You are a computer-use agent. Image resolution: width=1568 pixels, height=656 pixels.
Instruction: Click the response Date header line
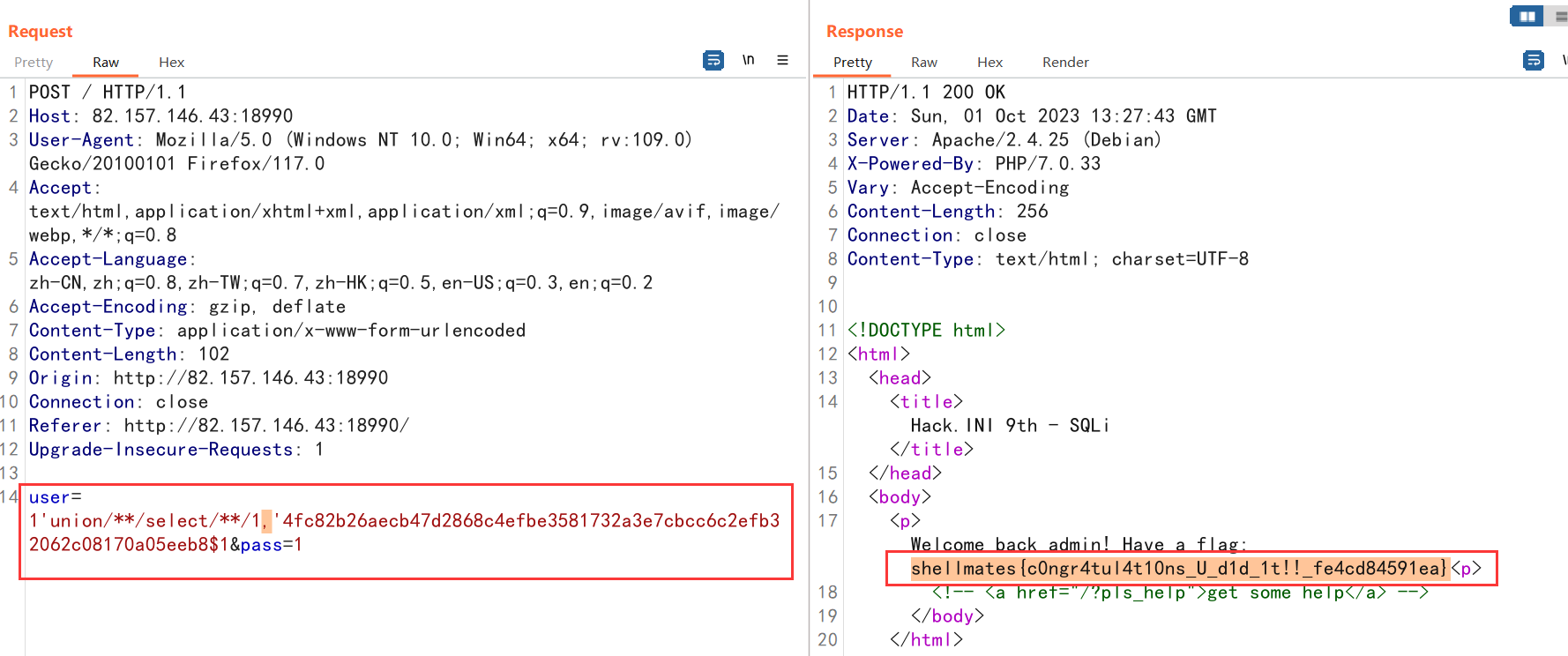(x=1032, y=116)
